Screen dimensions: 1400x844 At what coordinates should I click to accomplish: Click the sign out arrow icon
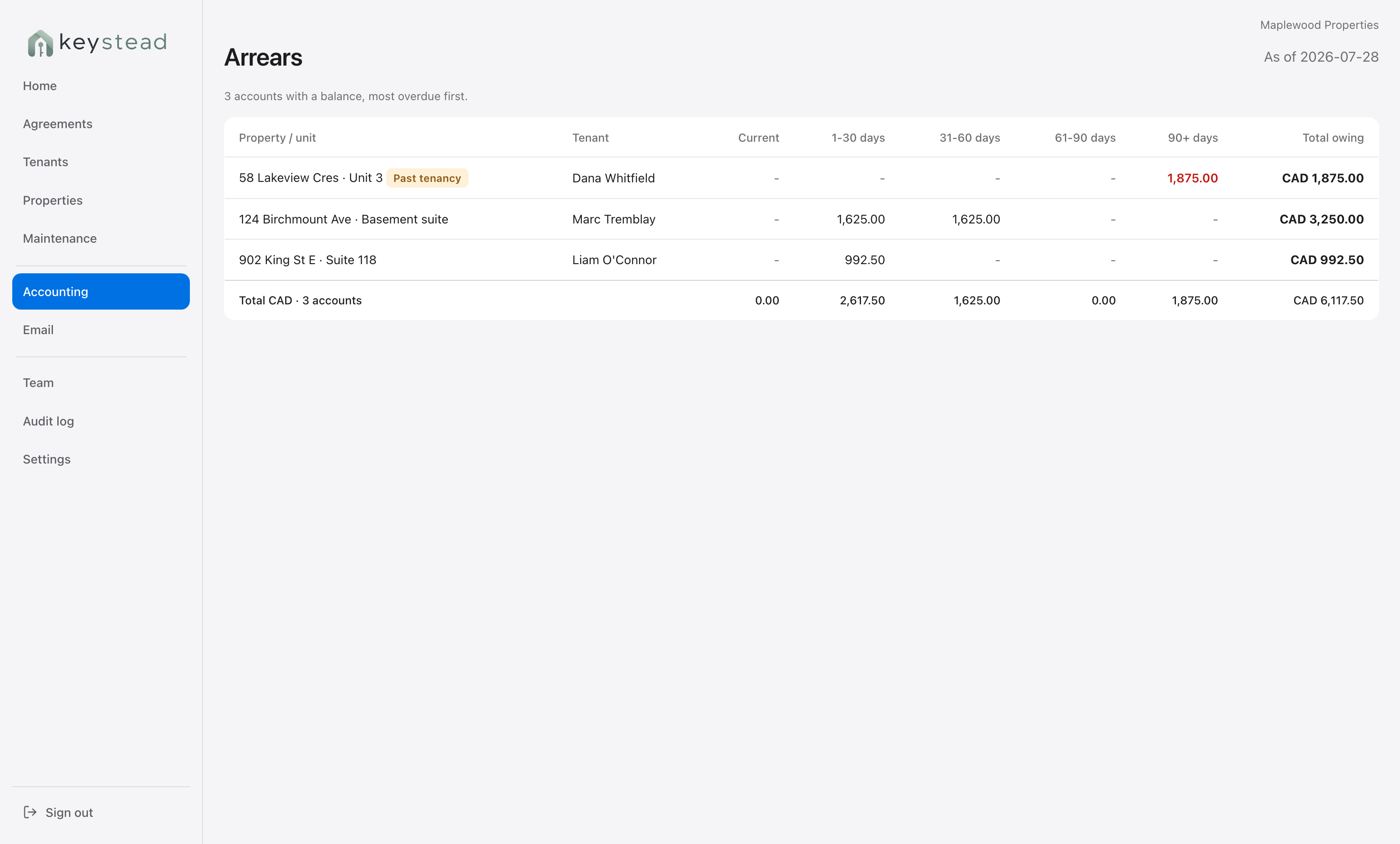pyautogui.click(x=30, y=812)
